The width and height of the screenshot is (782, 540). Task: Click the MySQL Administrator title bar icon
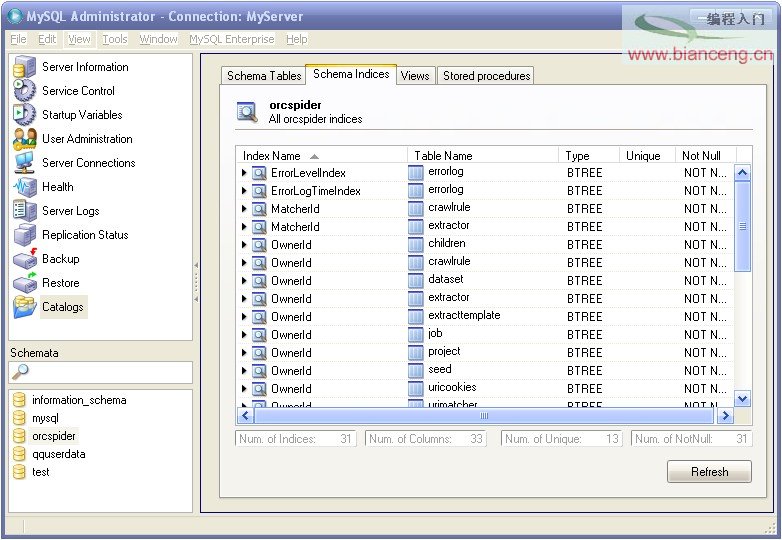pyautogui.click(x=15, y=16)
